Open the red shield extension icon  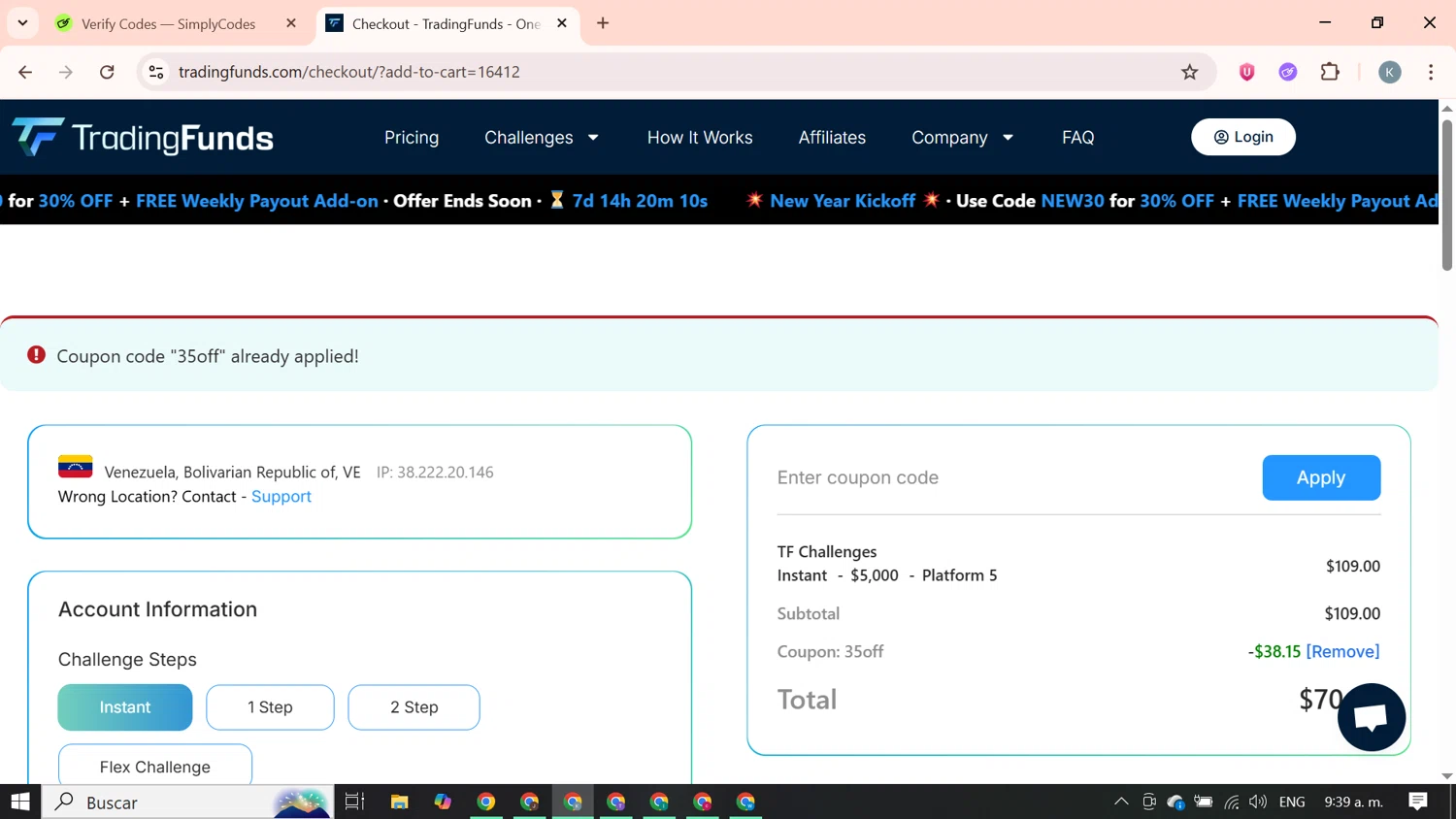[x=1247, y=72]
